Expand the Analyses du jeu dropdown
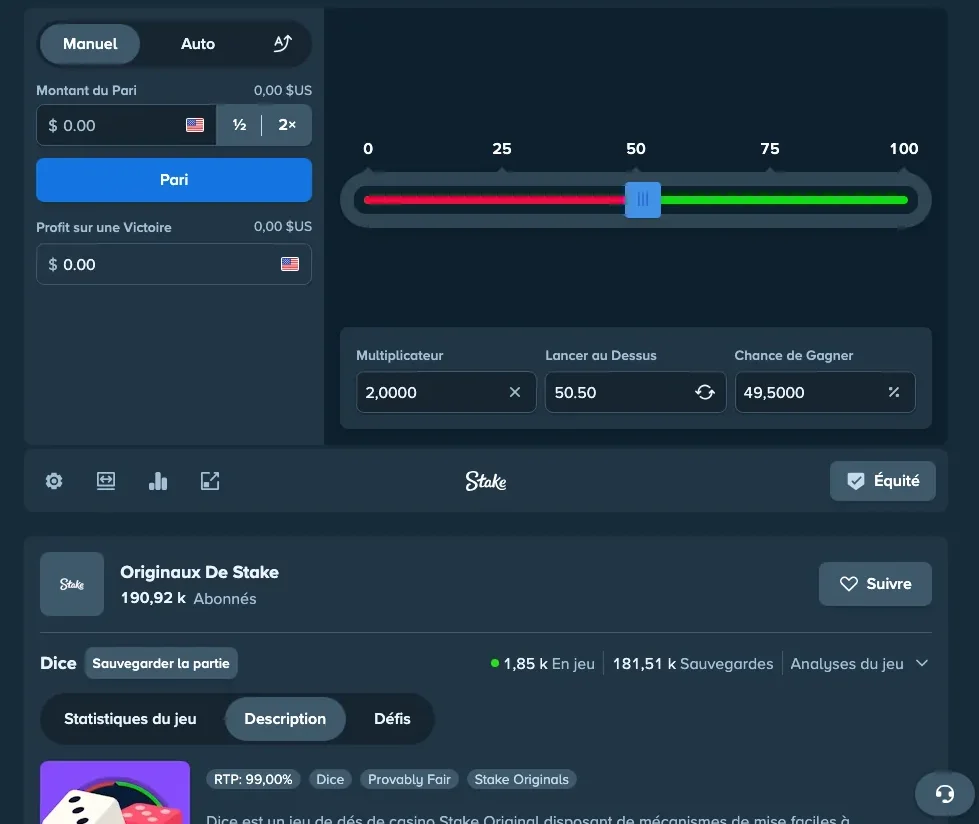 point(859,664)
